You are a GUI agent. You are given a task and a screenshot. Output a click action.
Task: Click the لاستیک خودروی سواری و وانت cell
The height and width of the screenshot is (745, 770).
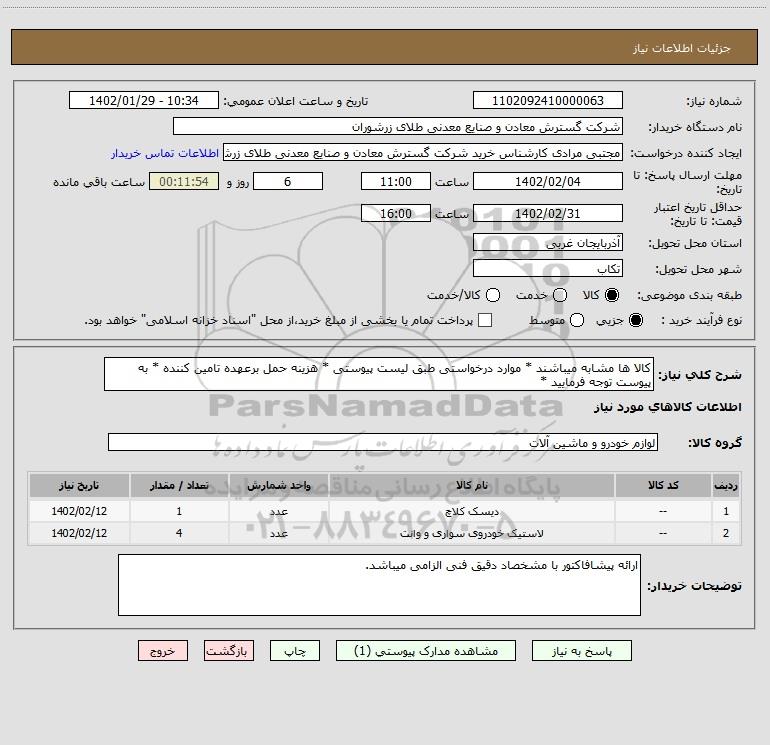pos(471,533)
